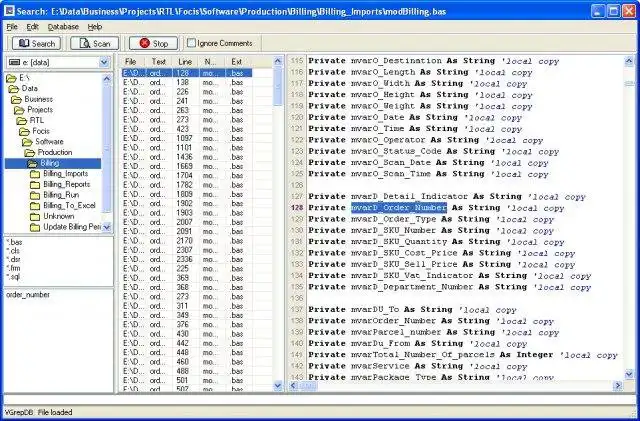The height and width of the screenshot is (421, 640).
Task: Select result row with line 1097
Action: (187, 138)
